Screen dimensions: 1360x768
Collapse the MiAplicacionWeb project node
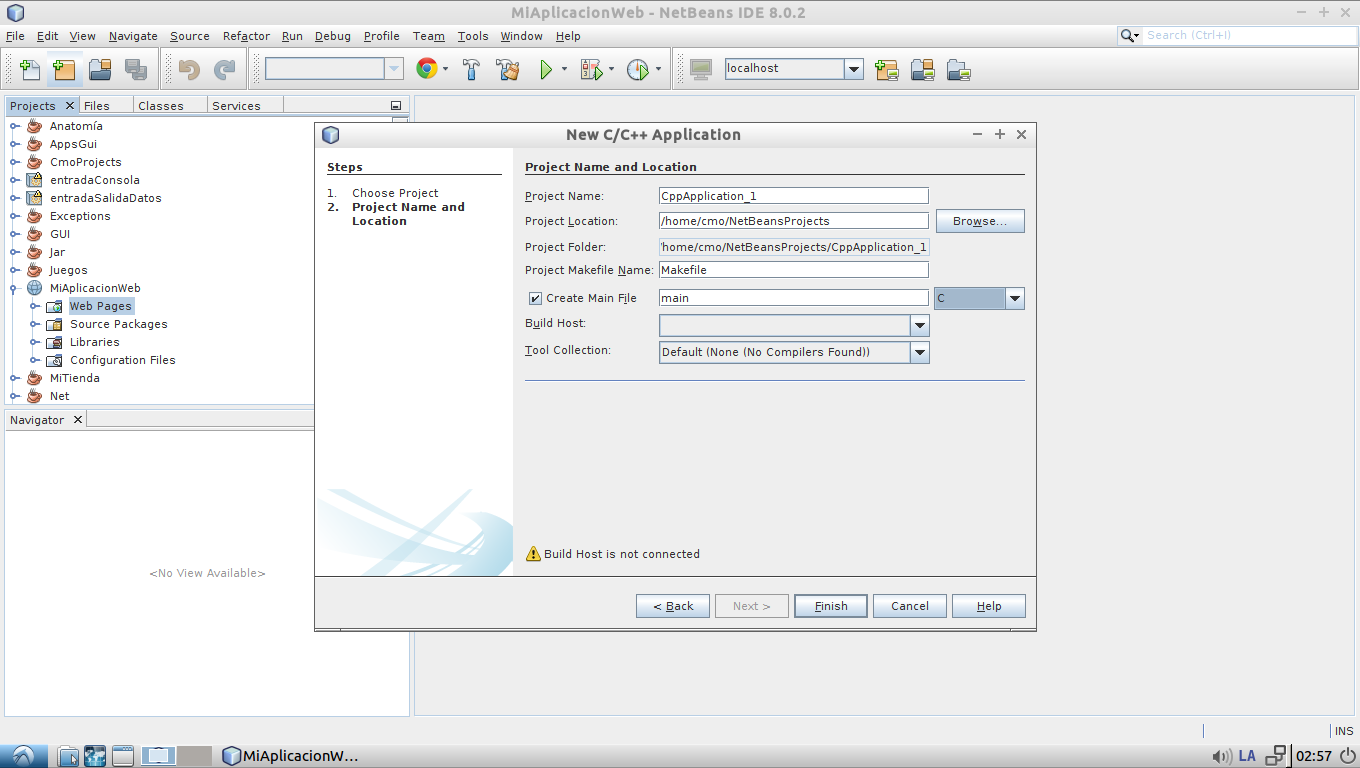(15, 288)
